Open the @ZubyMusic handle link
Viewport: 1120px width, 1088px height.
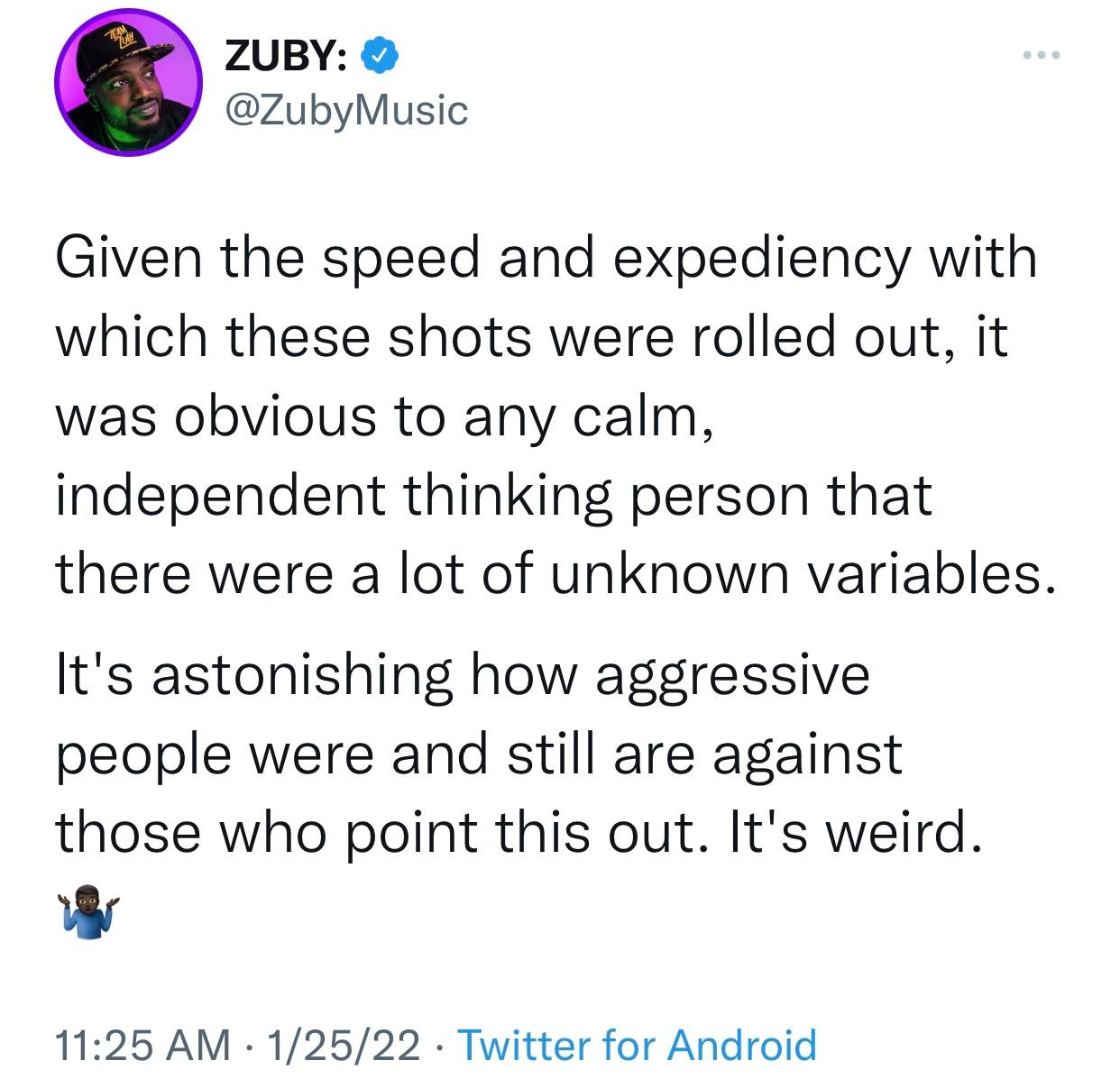tap(345, 110)
